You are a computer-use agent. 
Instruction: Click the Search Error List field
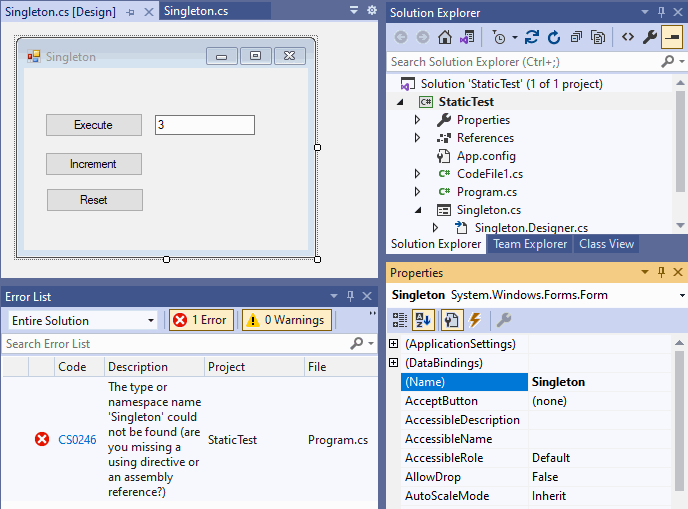point(176,344)
